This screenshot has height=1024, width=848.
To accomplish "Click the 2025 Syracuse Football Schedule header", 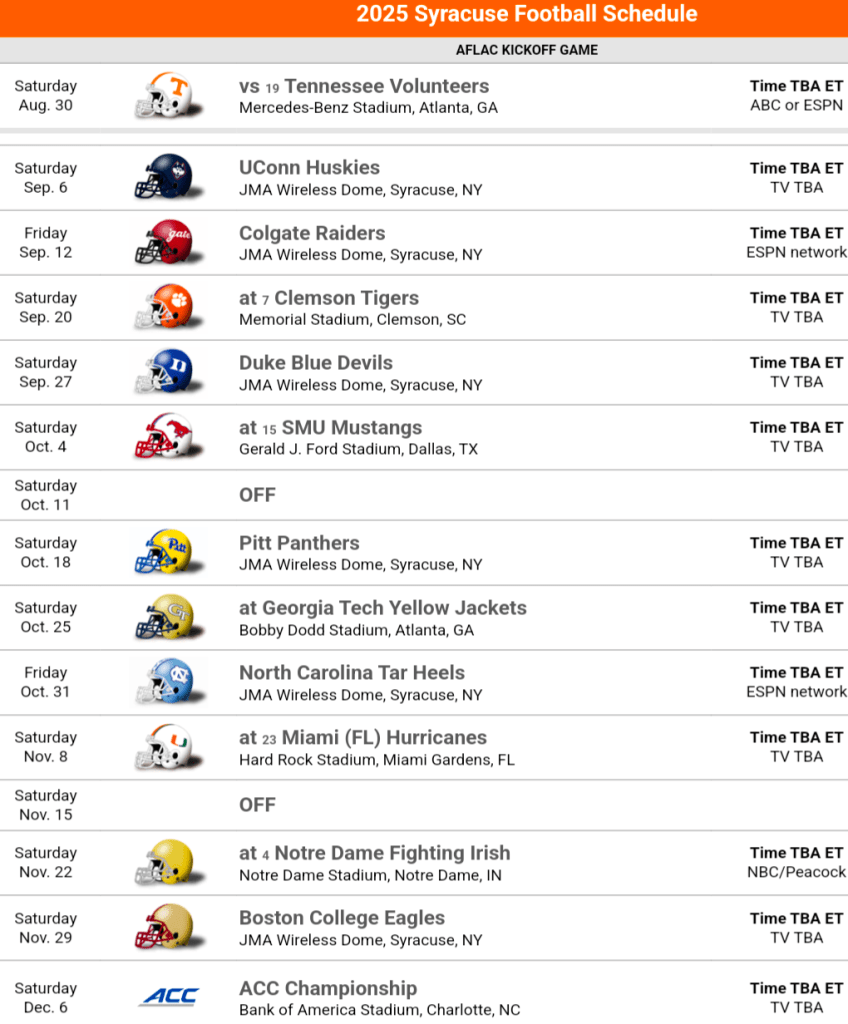I will pyautogui.click(x=527, y=14).
